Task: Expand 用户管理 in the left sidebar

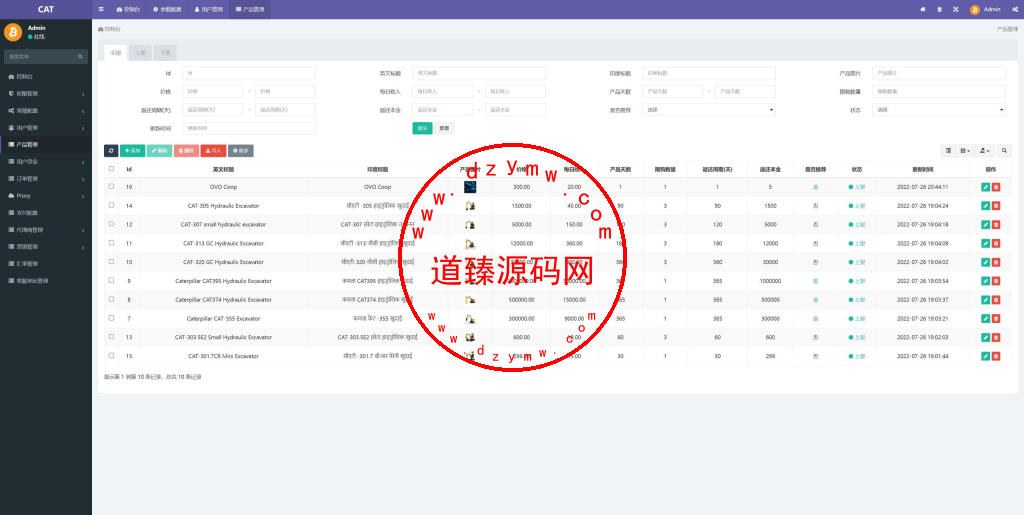Action: point(46,127)
